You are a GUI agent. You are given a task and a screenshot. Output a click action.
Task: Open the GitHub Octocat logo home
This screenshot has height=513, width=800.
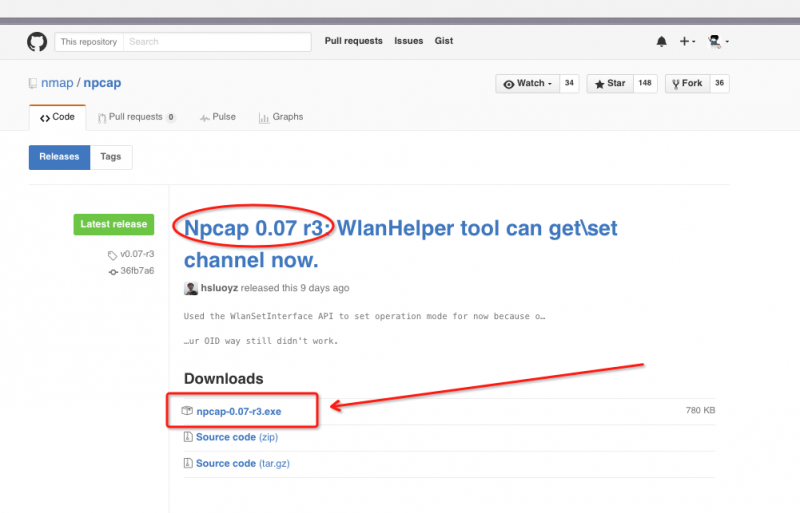pos(37,42)
